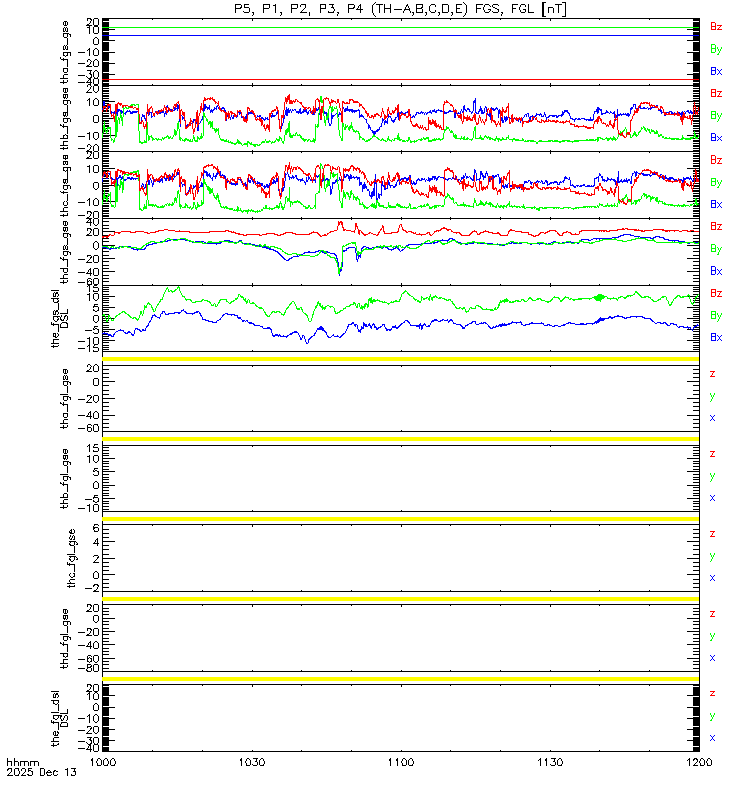The height and width of the screenshot is (800, 750).
Task: Click the blue x legend of thc_fgl_gse panel
Action: click(x=712, y=578)
